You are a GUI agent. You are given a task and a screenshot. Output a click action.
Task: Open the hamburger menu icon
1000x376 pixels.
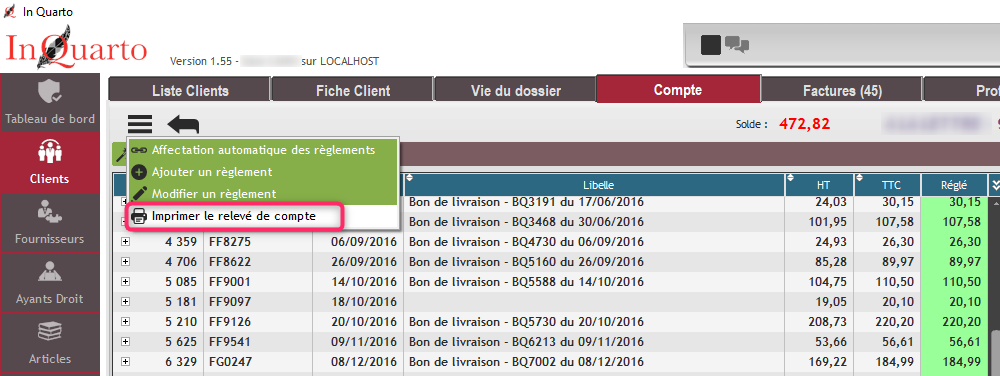pos(140,124)
